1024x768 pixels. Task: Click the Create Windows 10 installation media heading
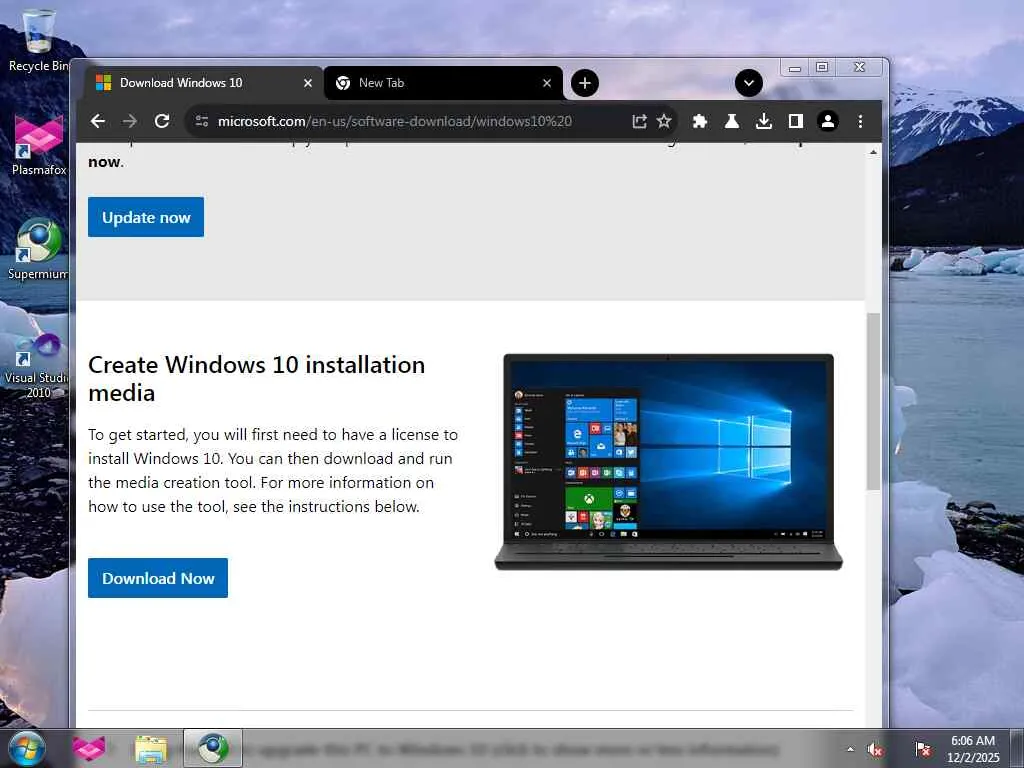pos(257,379)
